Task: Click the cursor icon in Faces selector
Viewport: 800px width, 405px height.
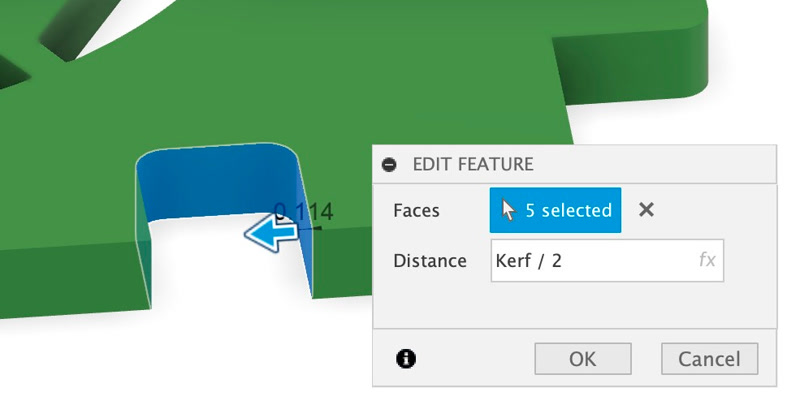Action: [509, 210]
